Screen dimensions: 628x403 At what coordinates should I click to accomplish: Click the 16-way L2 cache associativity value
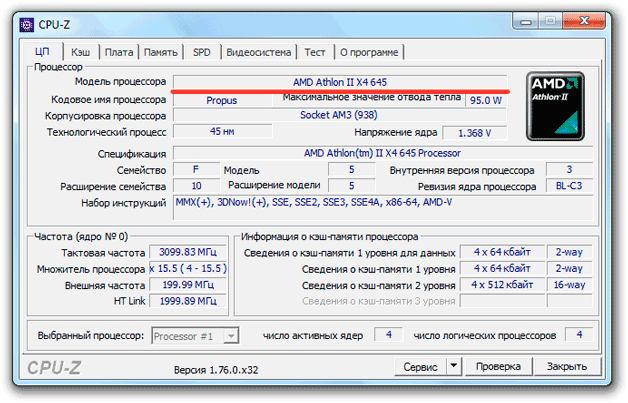(570, 285)
